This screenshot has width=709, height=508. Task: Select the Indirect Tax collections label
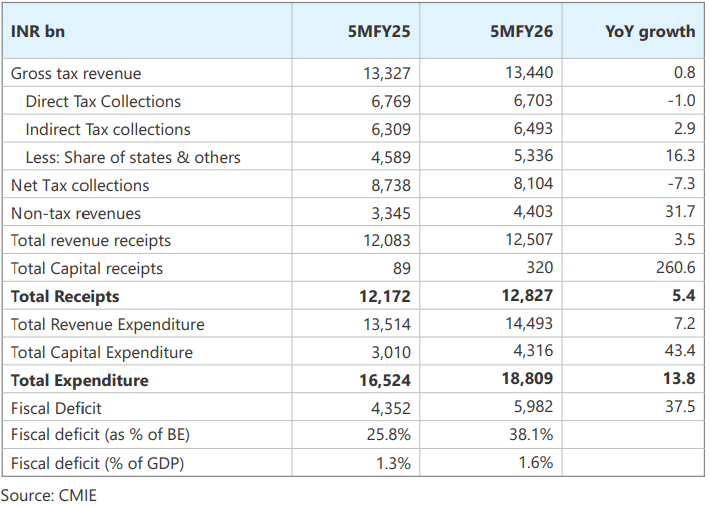(x=108, y=129)
